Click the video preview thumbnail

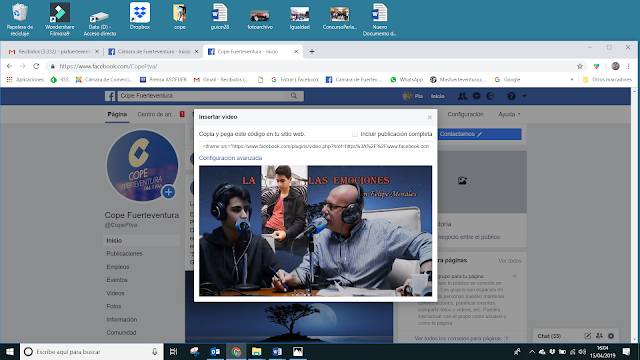(316, 231)
